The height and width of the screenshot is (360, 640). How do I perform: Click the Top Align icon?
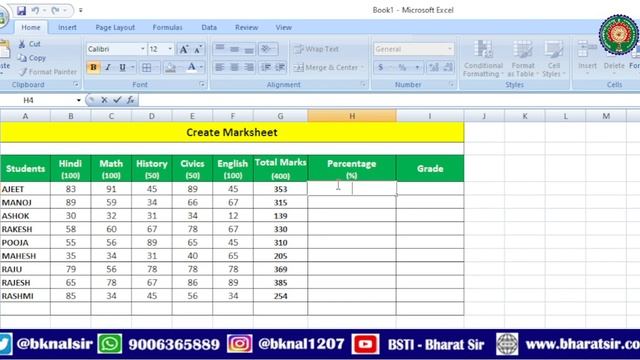(x=220, y=49)
